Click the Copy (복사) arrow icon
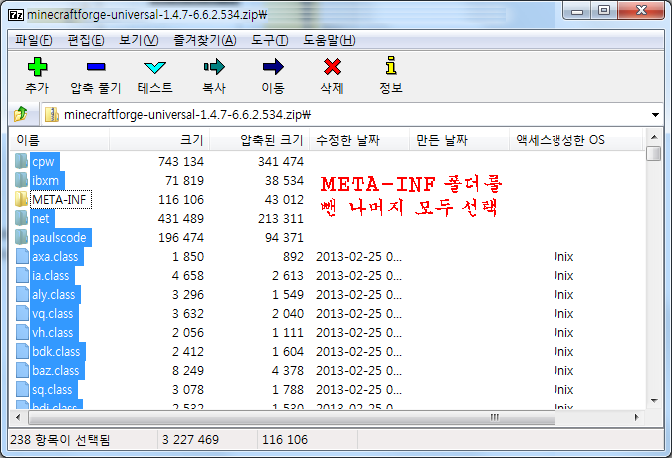Screen dimensions: 672x458 pos(214,67)
